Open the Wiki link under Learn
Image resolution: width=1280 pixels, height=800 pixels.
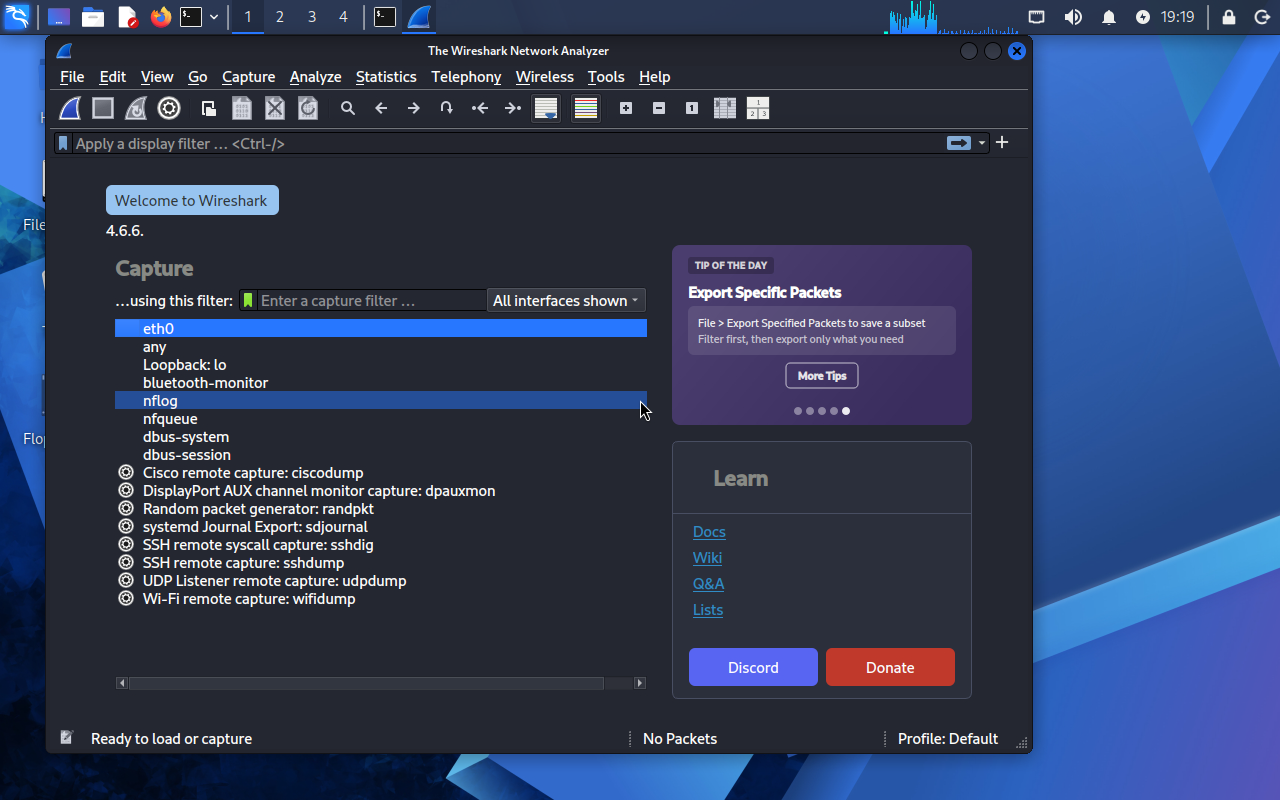tap(707, 558)
